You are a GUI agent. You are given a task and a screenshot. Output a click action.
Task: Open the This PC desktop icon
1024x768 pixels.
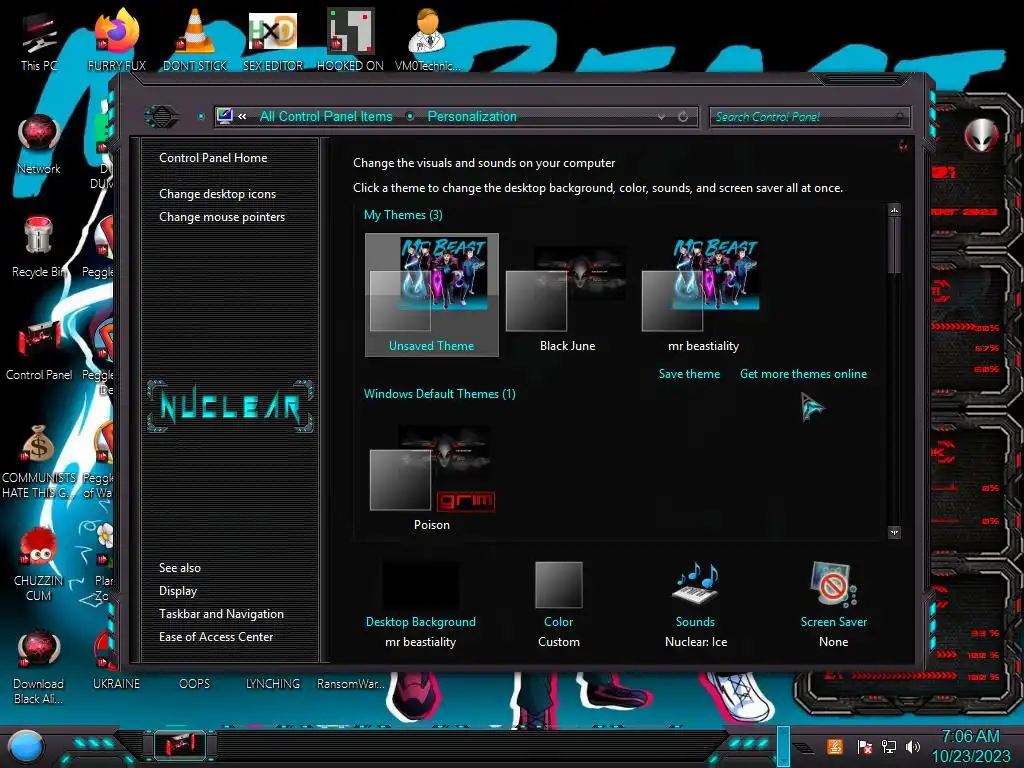[x=39, y=40]
